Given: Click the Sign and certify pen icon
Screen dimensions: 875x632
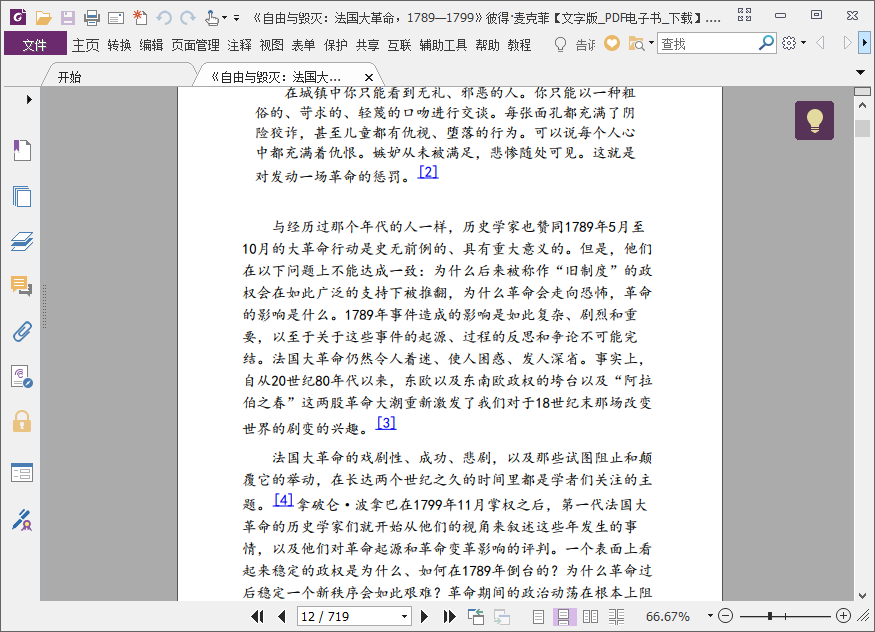Looking at the screenshot, I should click(22, 519).
